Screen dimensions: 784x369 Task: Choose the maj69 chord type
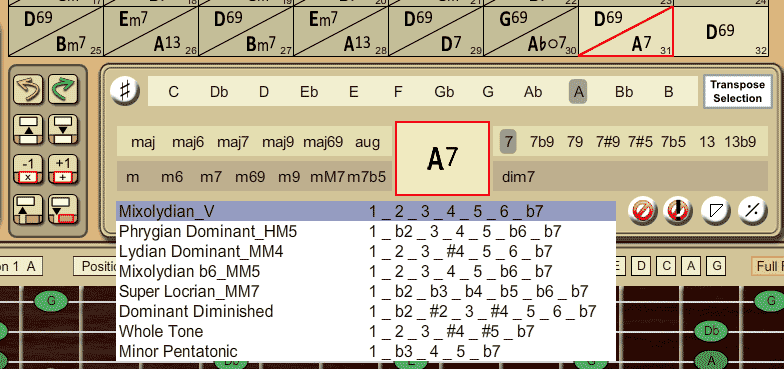[323, 142]
